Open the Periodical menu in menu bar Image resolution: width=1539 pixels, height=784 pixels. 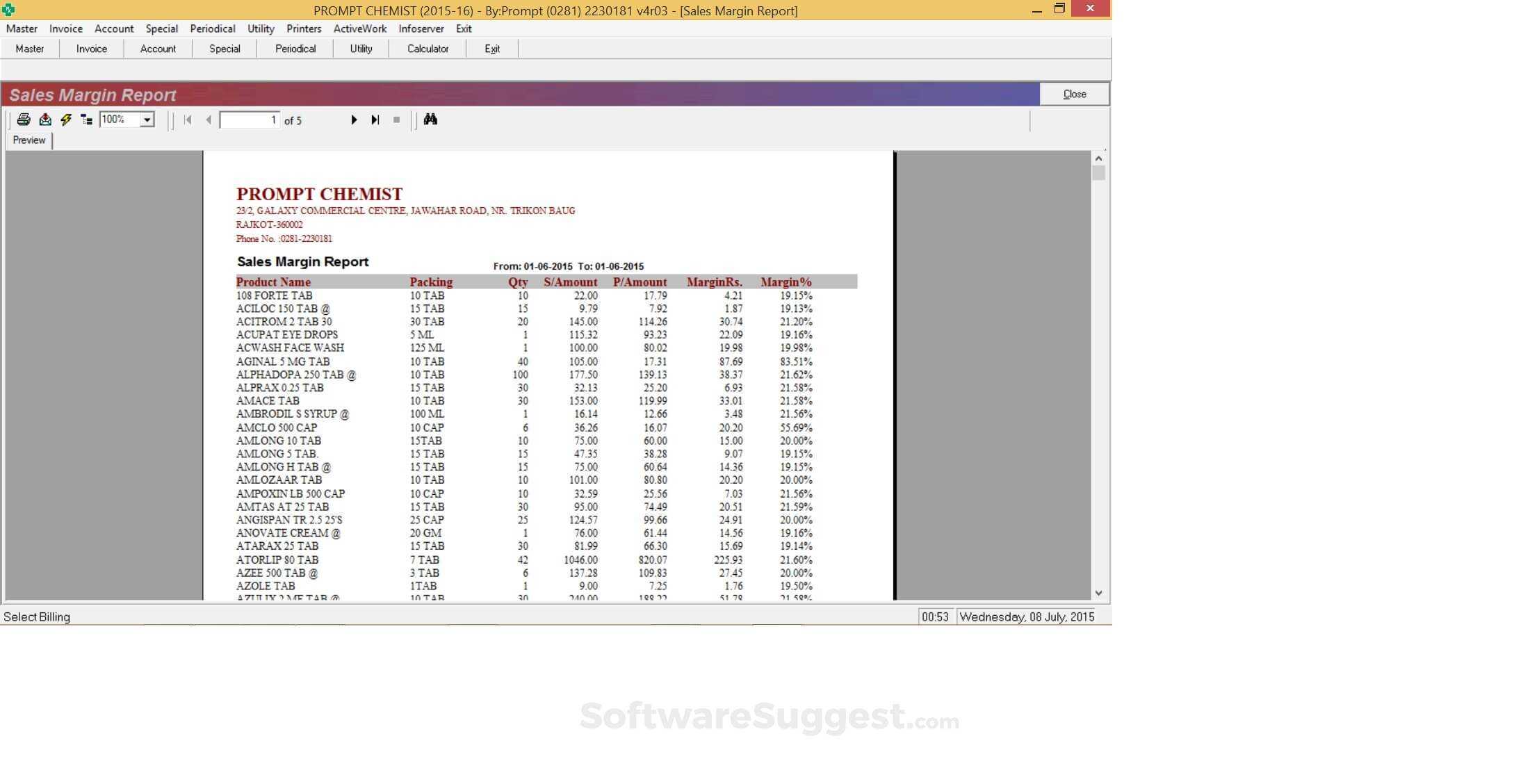212,28
